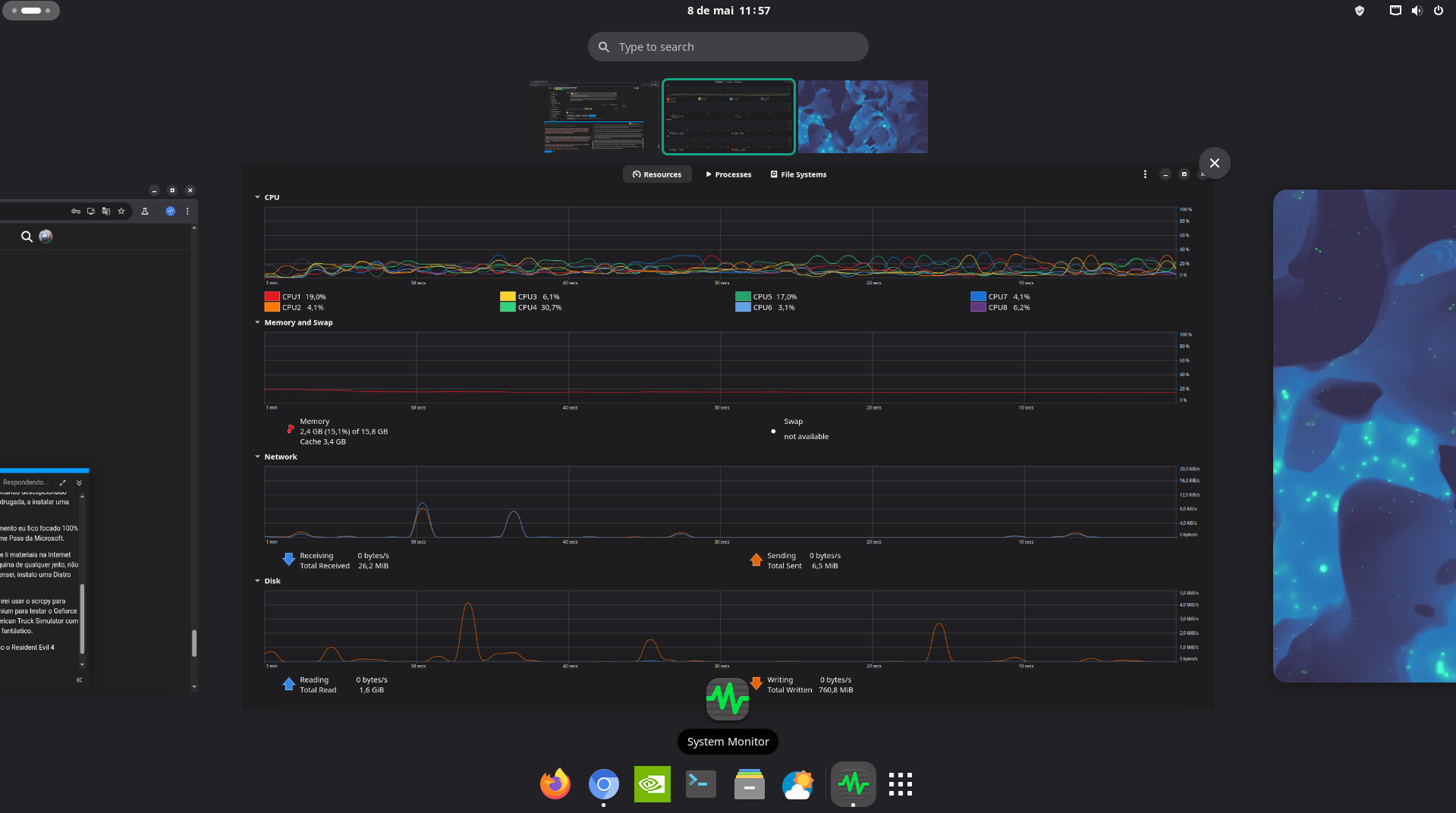Open the Terminal dock icon
Image resolution: width=1456 pixels, height=813 pixels.
click(x=700, y=784)
